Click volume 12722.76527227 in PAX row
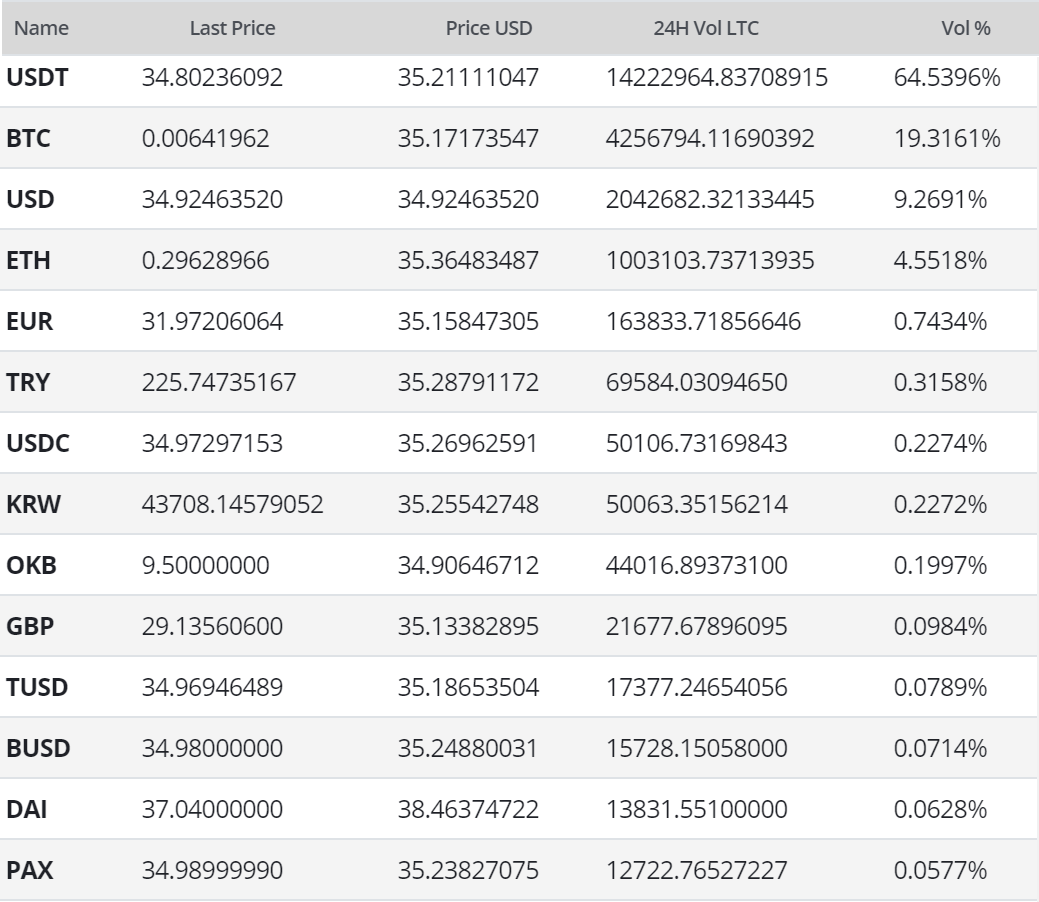Screen dimensions: 1039x902 pyautogui.click(x=697, y=870)
